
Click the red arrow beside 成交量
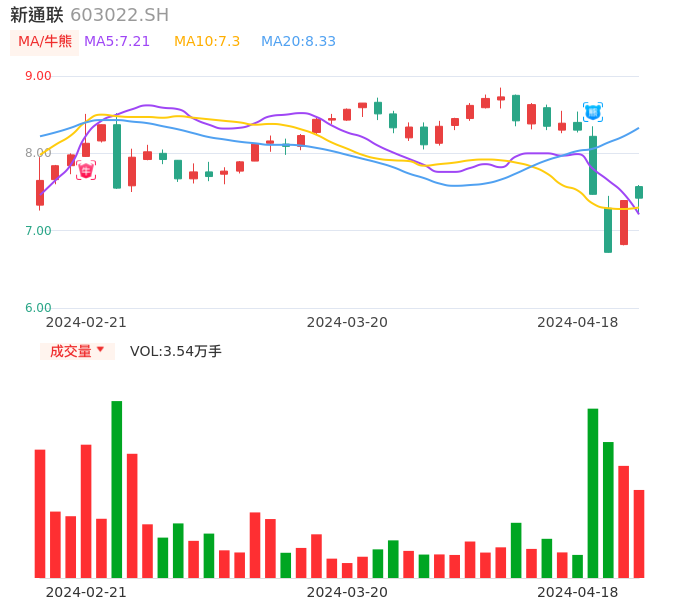(x=100, y=350)
